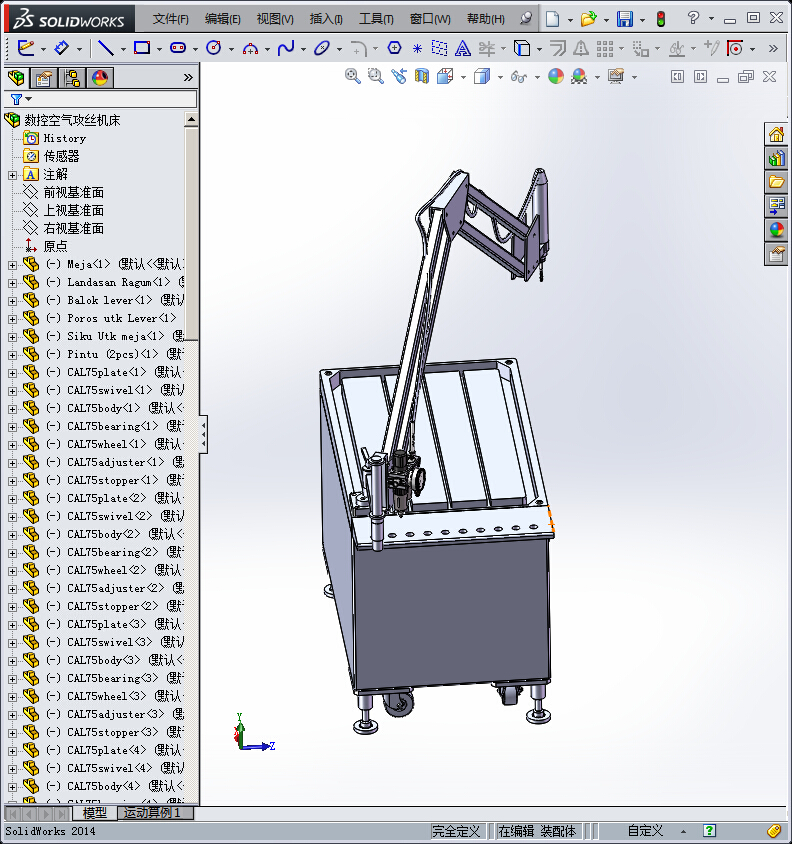
Task: Expand the panel tabs chevron
Action: point(188,78)
